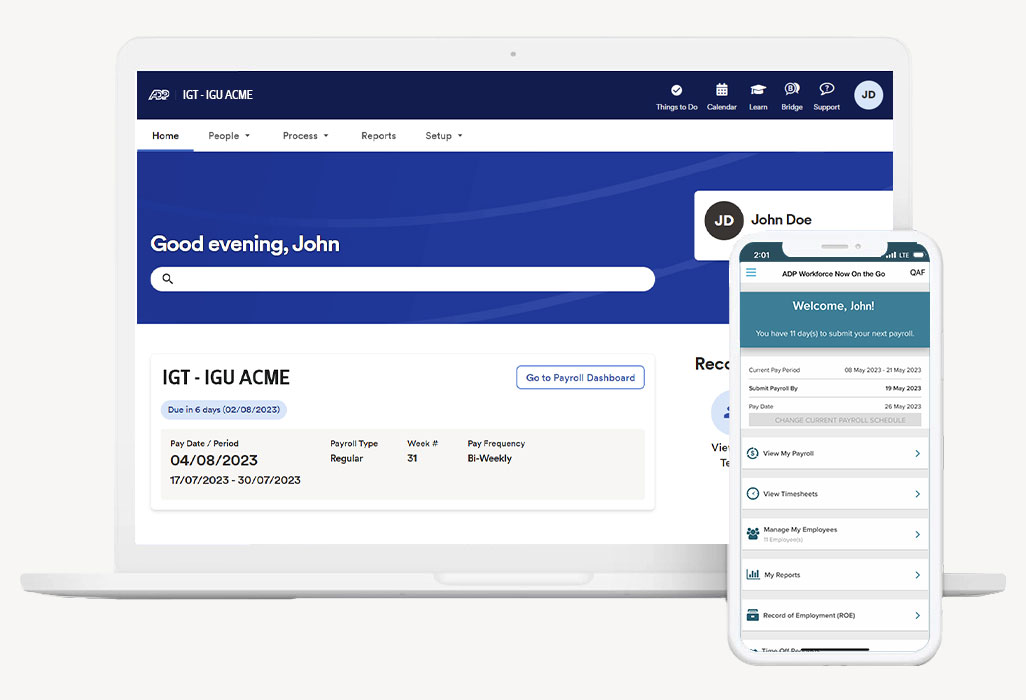The width and height of the screenshot is (1026, 700).
Task: Open the Bridge community icon
Action: click(x=792, y=89)
